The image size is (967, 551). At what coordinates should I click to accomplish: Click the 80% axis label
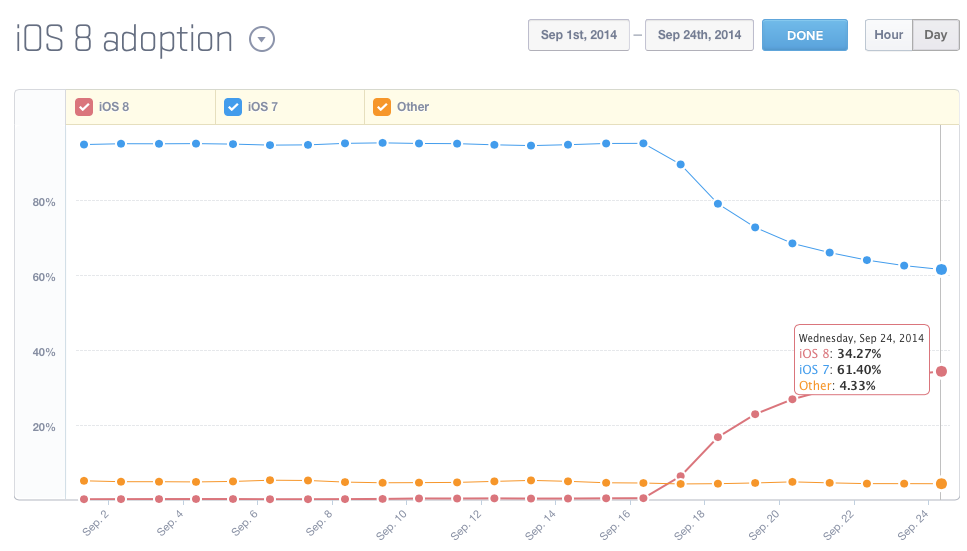pyautogui.click(x=44, y=202)
